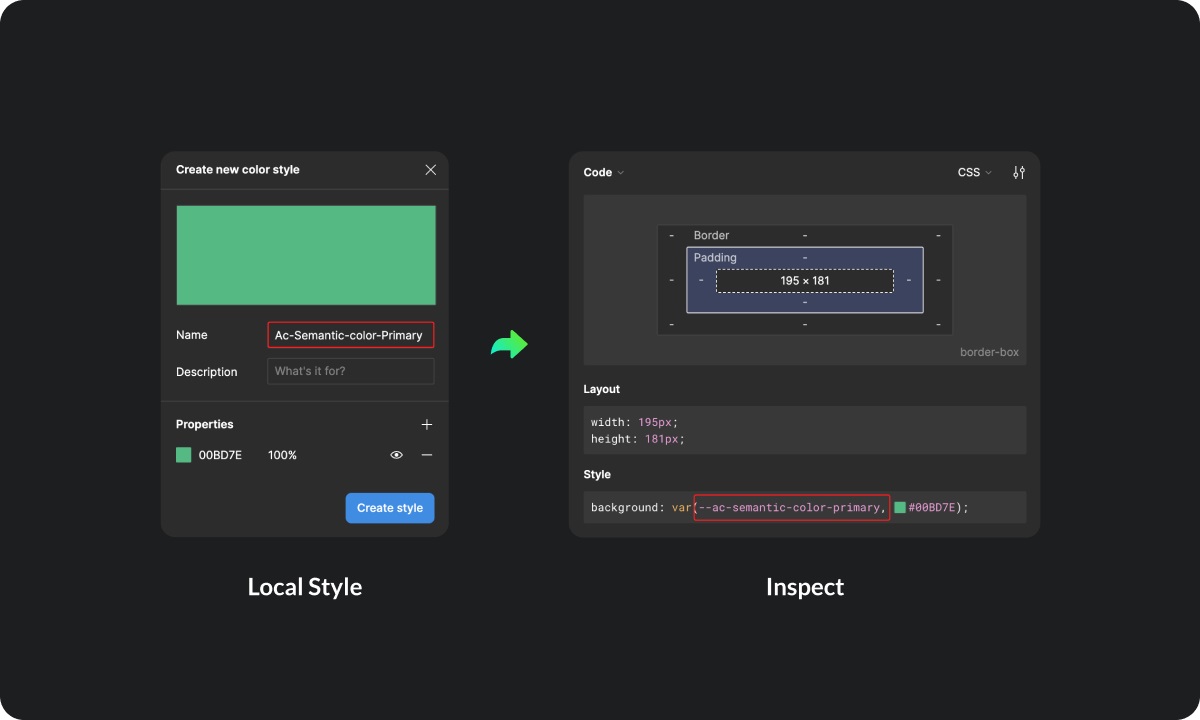Open the CSS language dropdown
The height and width of the screenshot is (720, 1200).
point(975,172)
